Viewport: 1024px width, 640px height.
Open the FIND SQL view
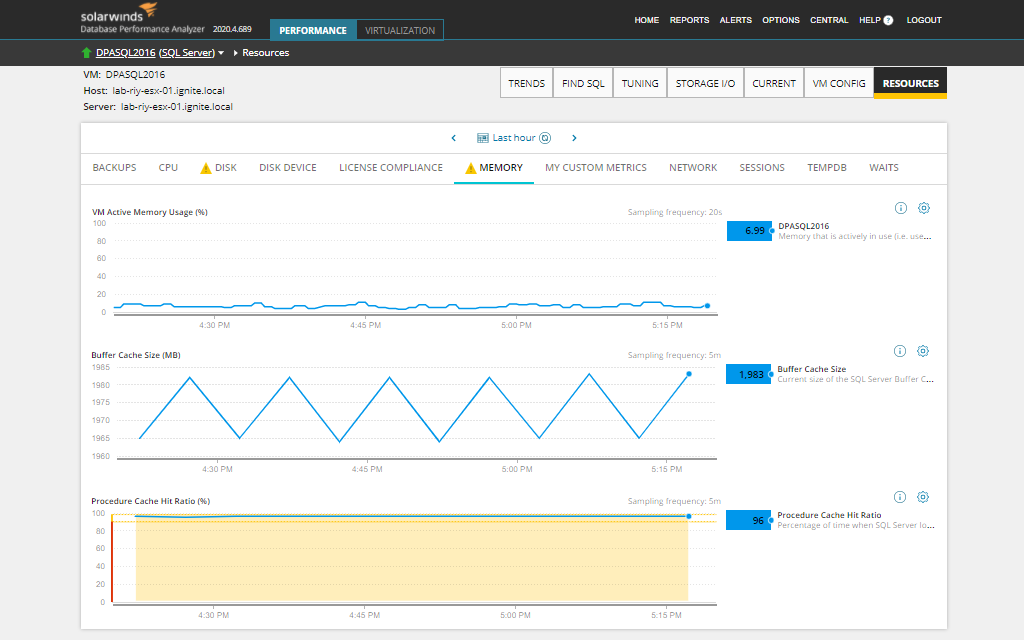583,83
